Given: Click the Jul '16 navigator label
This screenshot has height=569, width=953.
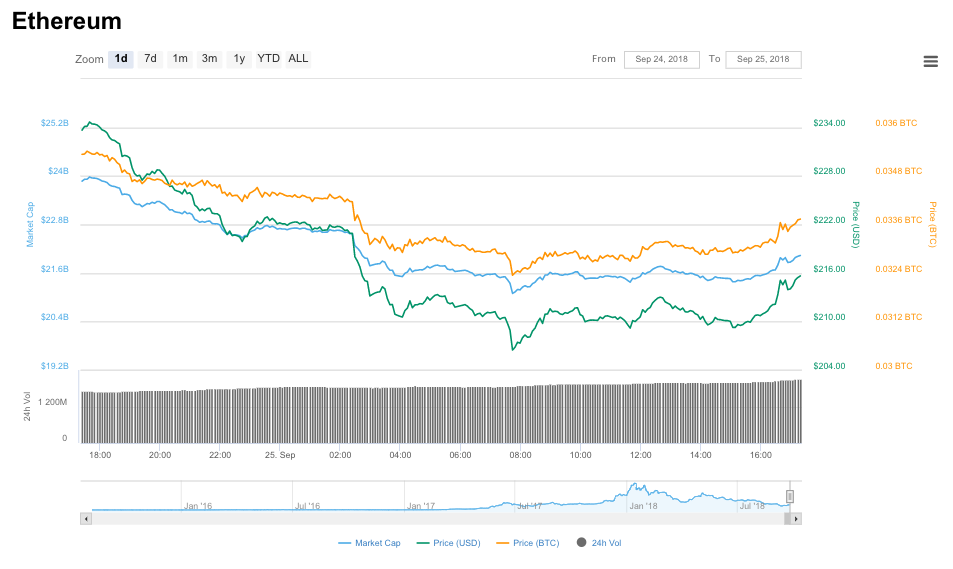Looking at the screenshot, I should coord(308,506).
